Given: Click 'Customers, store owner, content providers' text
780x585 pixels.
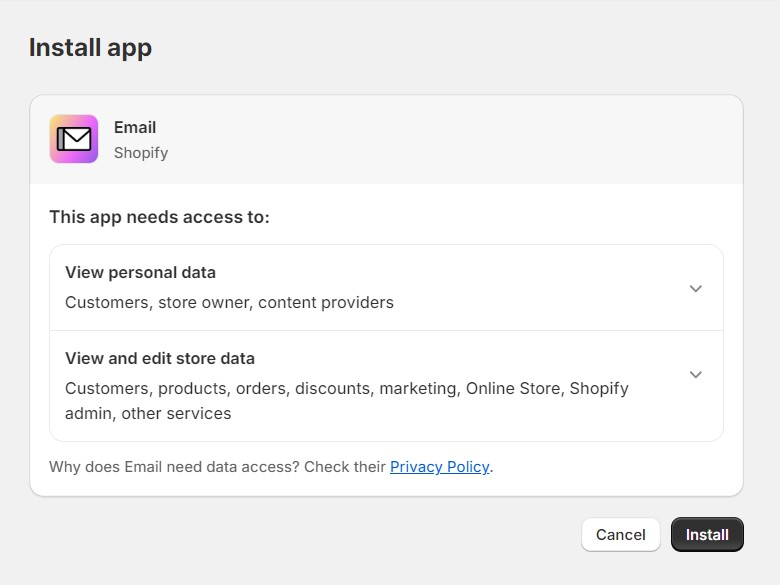Looking at the screenshot, I should 229,302.
